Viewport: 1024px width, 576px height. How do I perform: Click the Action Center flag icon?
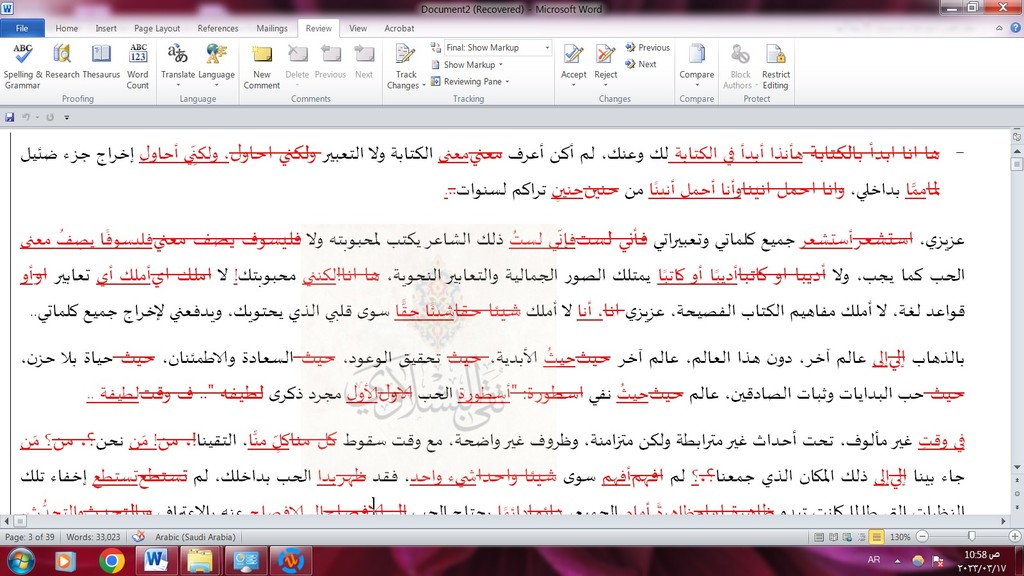click(x=938, y=561)
